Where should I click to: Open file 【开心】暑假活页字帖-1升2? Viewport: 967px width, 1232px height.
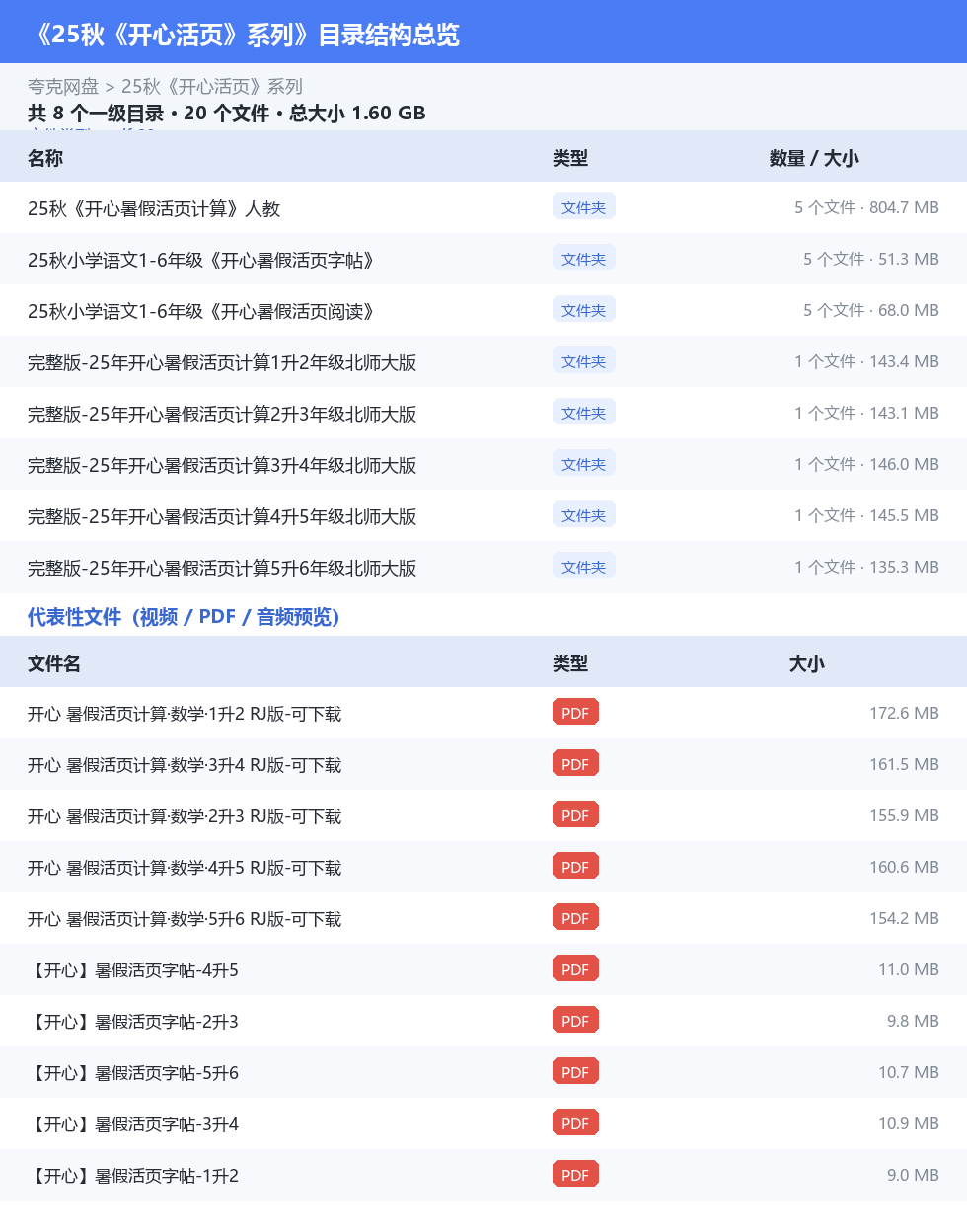(133, 1176)
